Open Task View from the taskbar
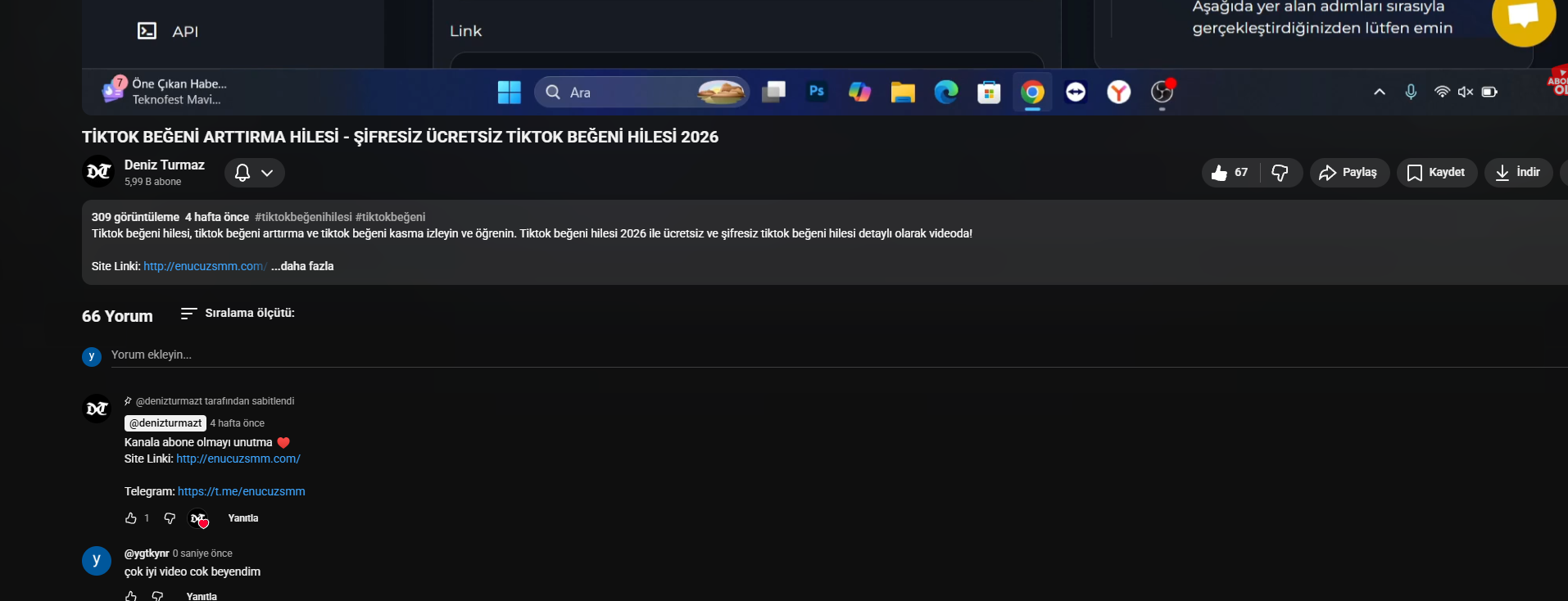 [x=773, y=92]
